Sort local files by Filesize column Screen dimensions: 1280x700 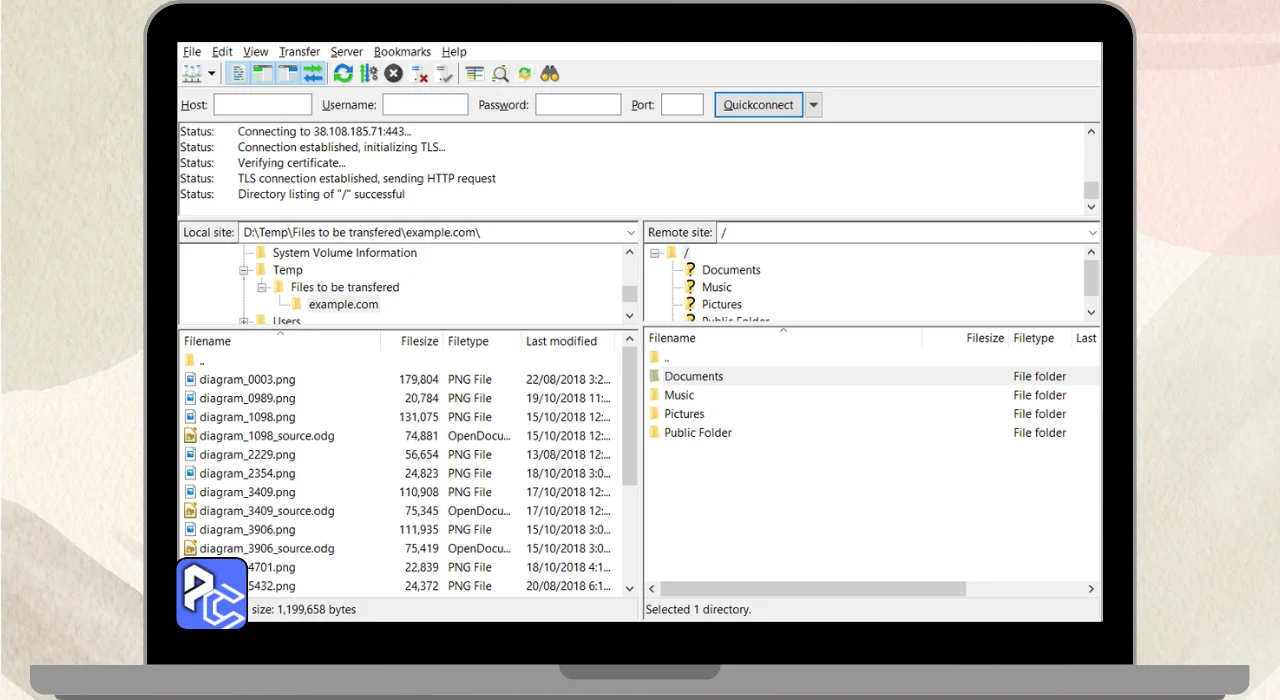pos(419,341)
